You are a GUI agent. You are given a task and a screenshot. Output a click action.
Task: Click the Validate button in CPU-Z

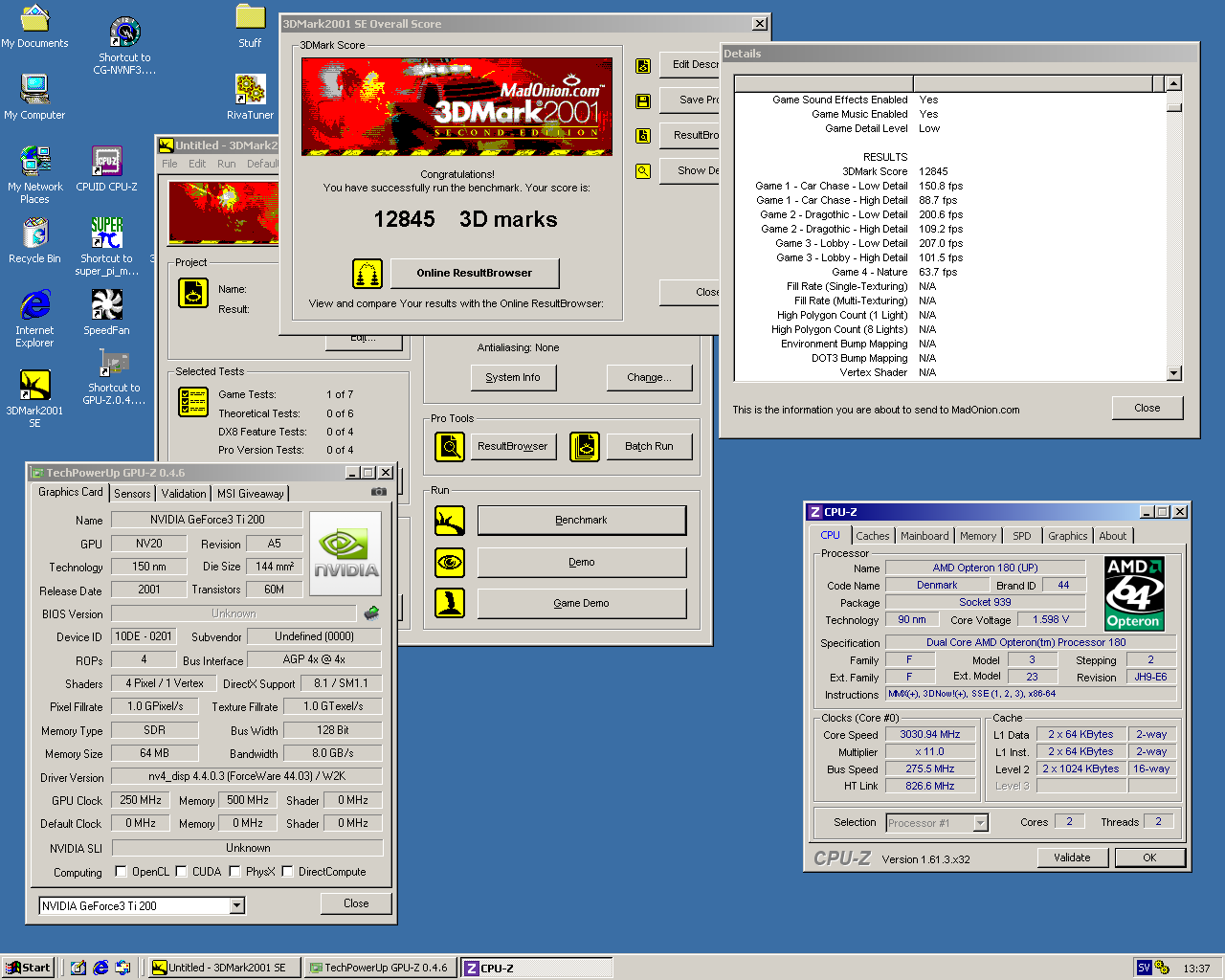[x=1072, y=857]
